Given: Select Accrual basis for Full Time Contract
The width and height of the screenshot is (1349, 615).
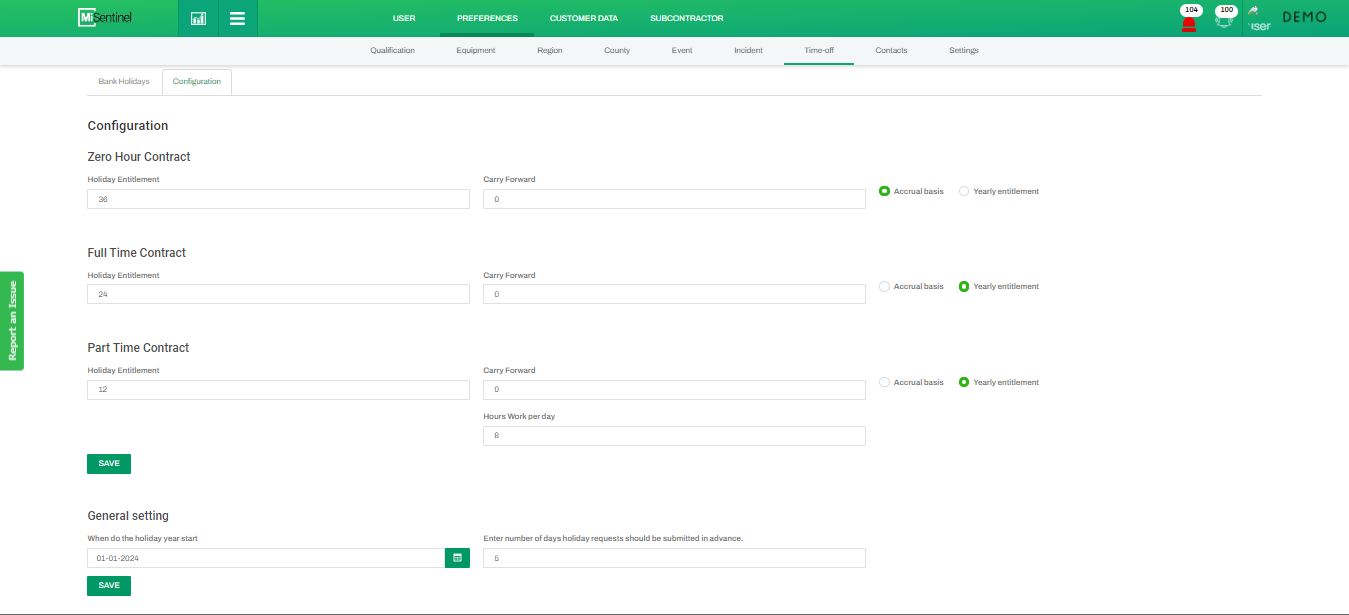Looking at the screenshot, I should point(884,287).
